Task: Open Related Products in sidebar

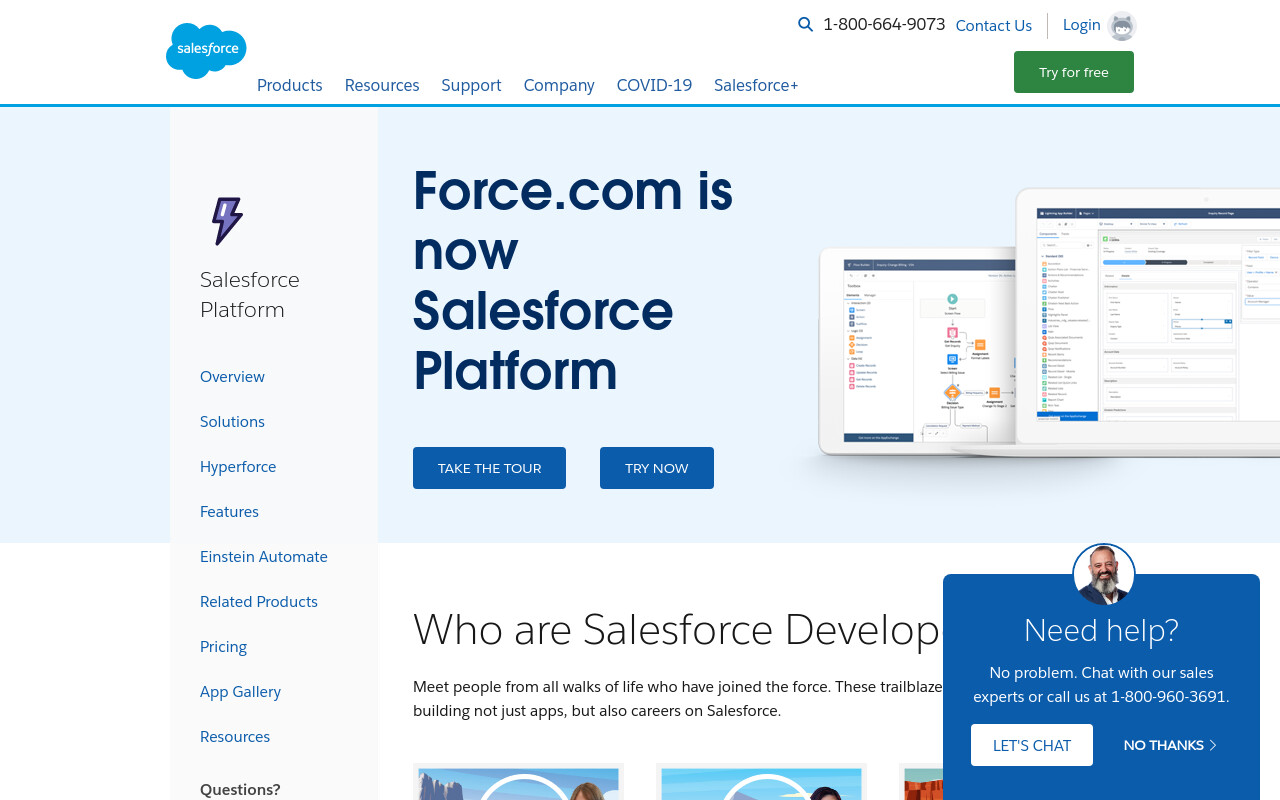Action: point(259,601)
